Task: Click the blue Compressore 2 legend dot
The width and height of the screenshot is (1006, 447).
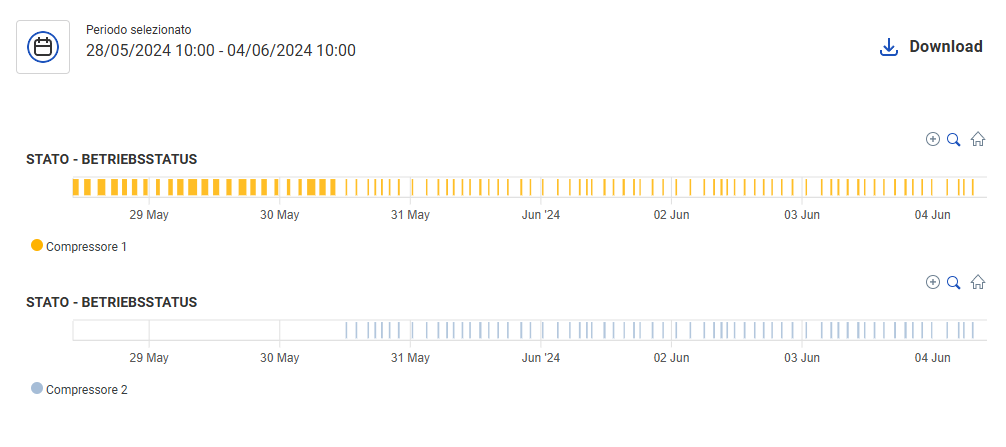Action: click(x=38, y=389)
